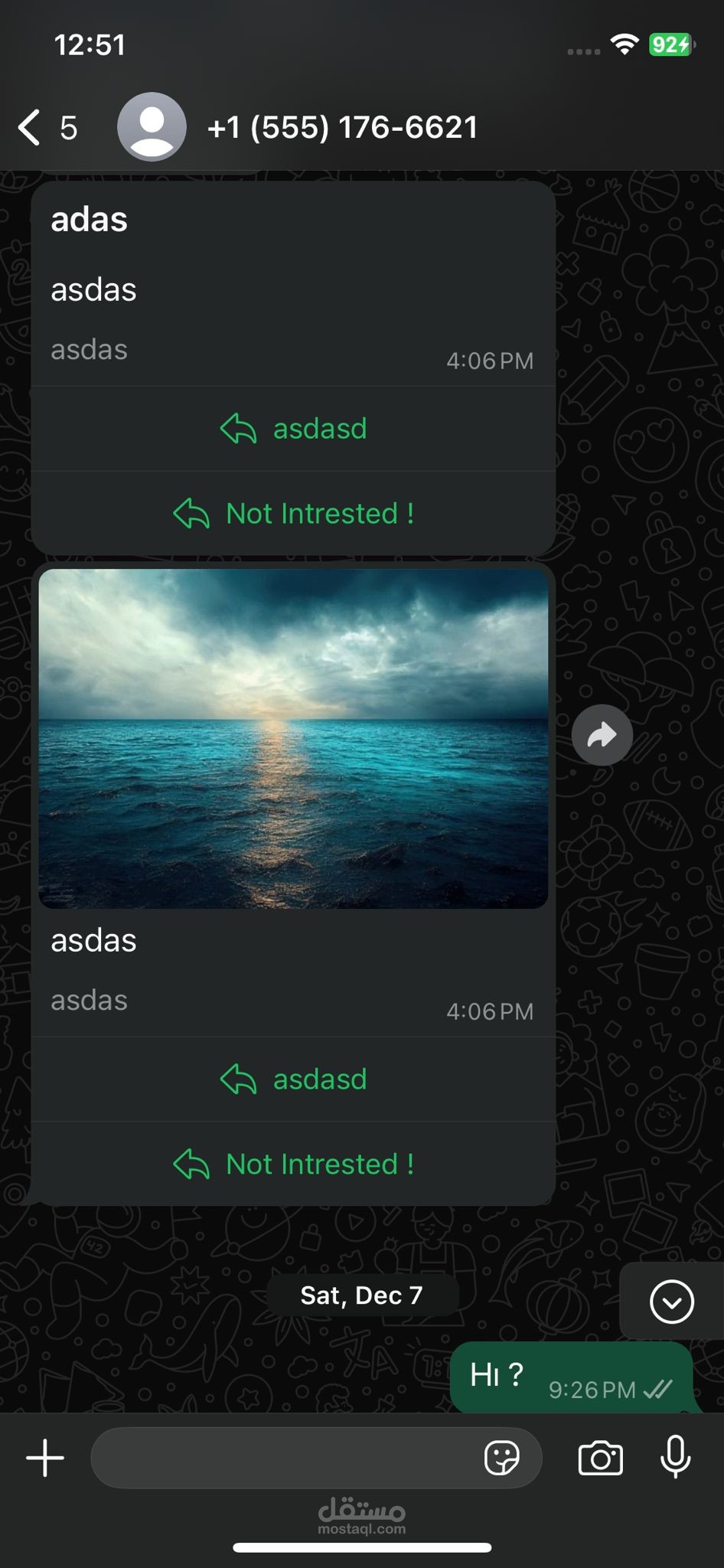Open contact info for +1 (555) 176-6621
This screenshot has height=1568, width=724.
[342, 127]
